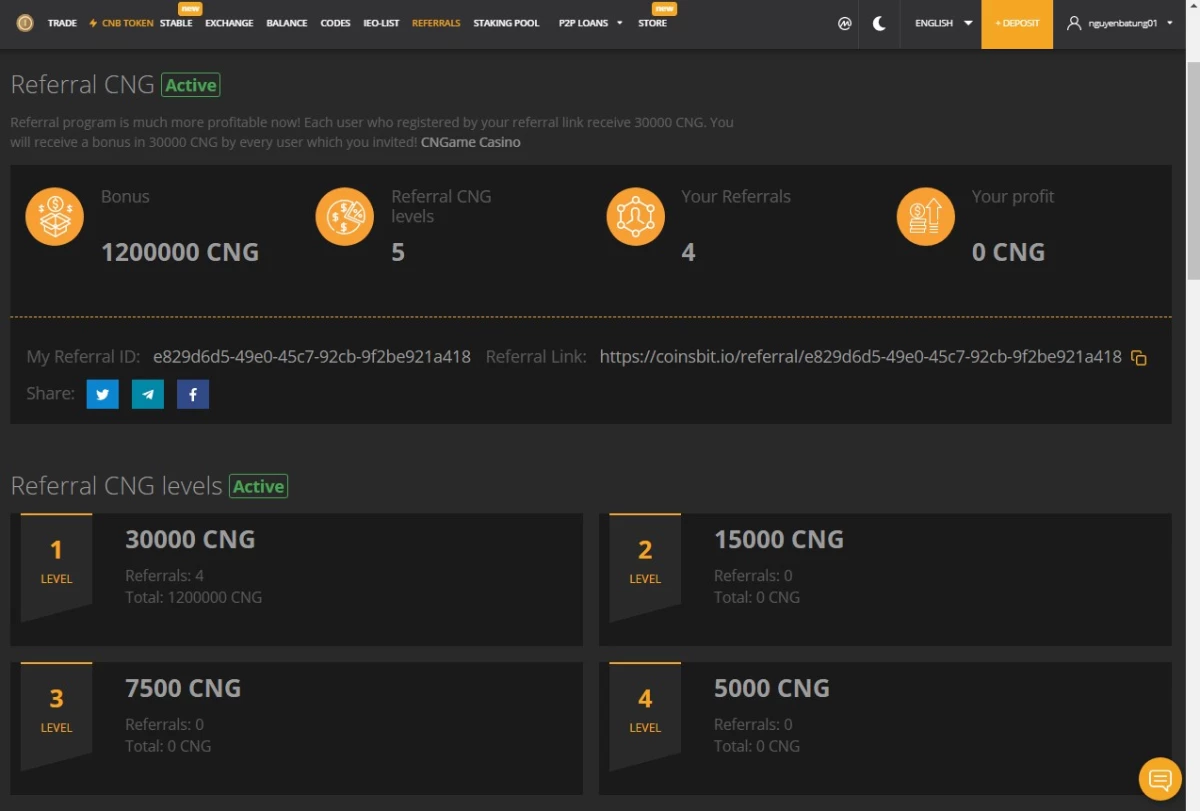Viewport: 1200px width, 811px height.
Task: Open the BALANCE page
Action: tap(287, 23)
